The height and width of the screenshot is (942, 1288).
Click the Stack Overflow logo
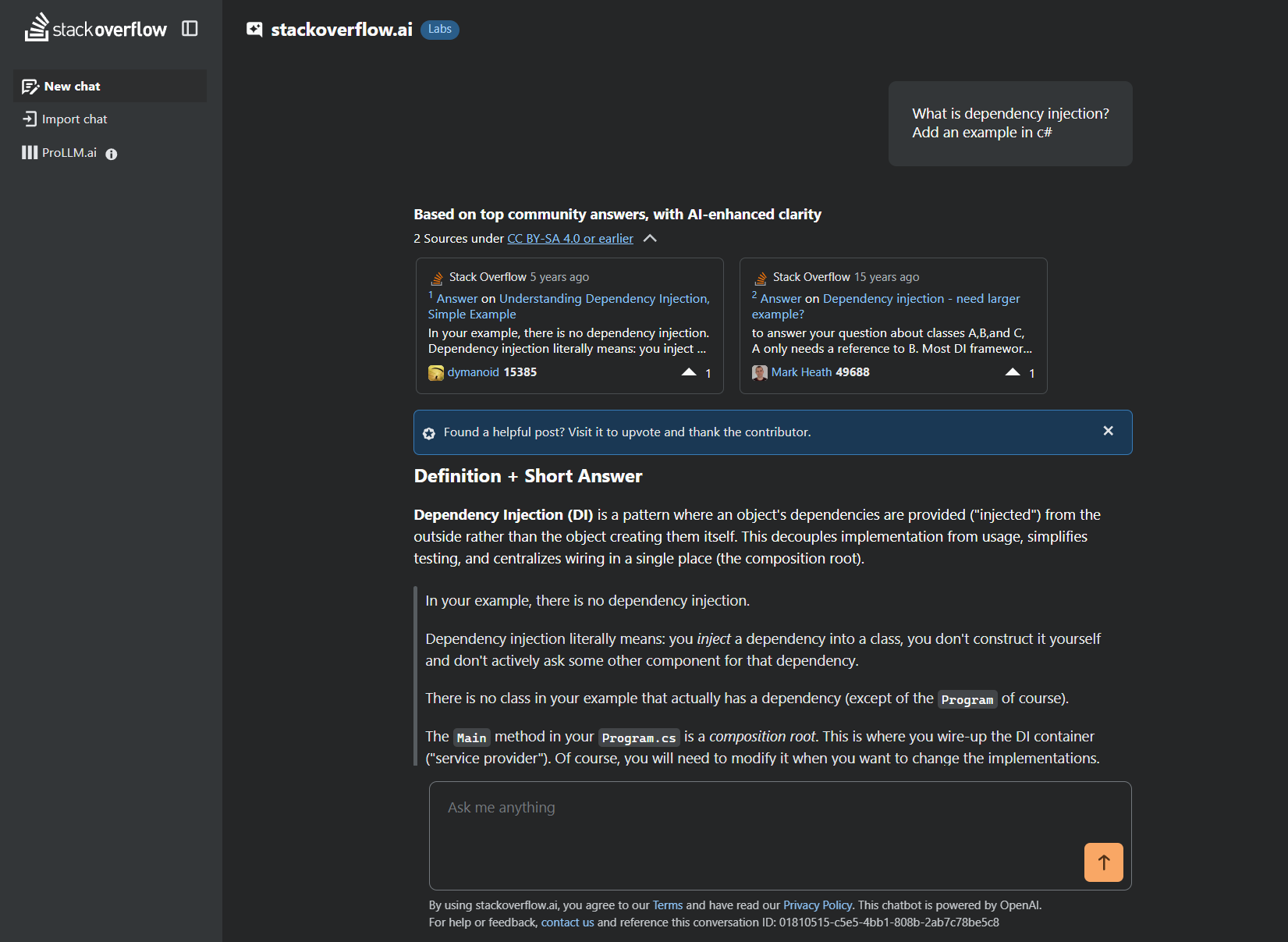click(x=95, y=28)
